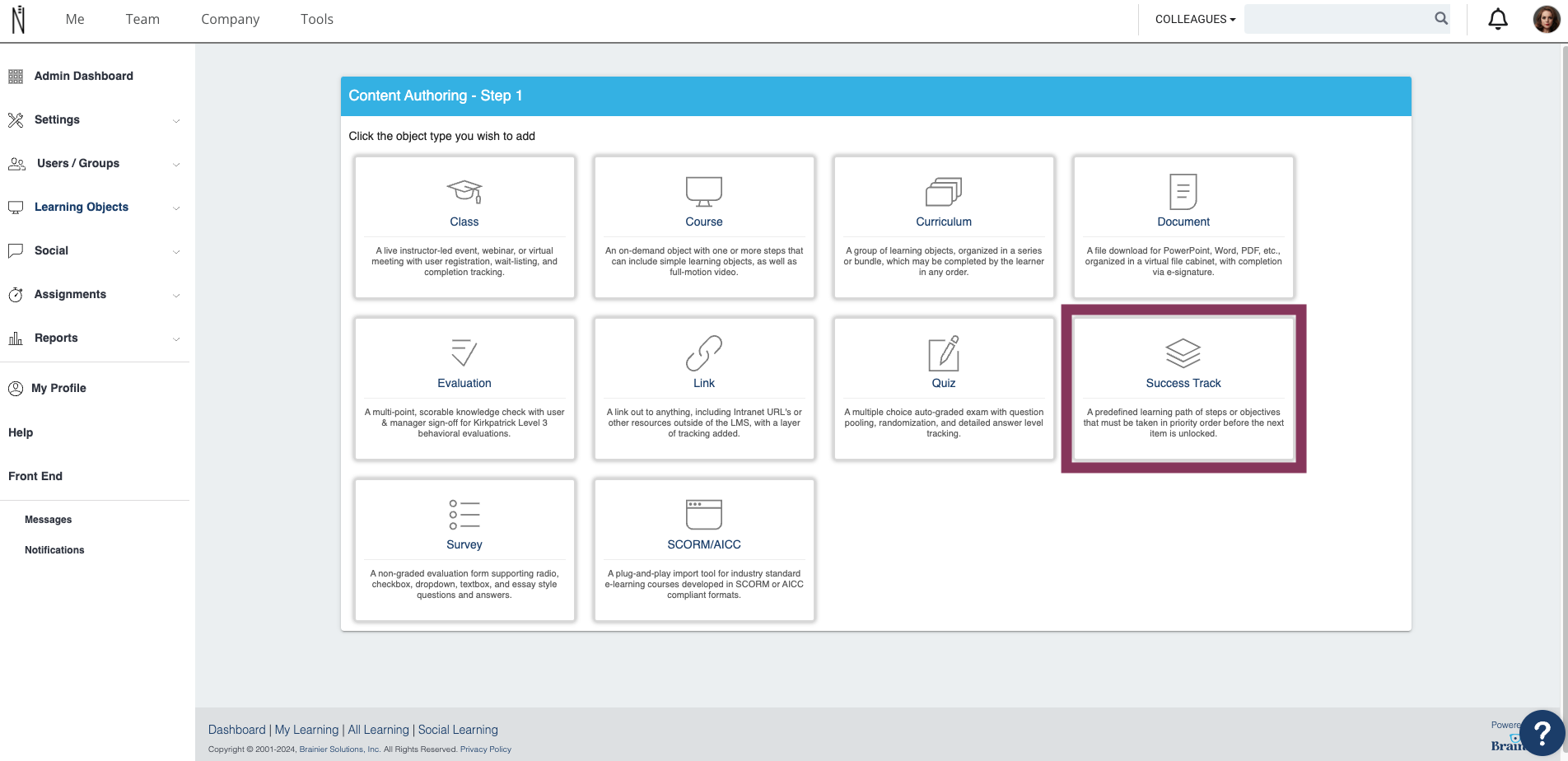
Task: Open Messages in the sidebar
Action: 48,520
